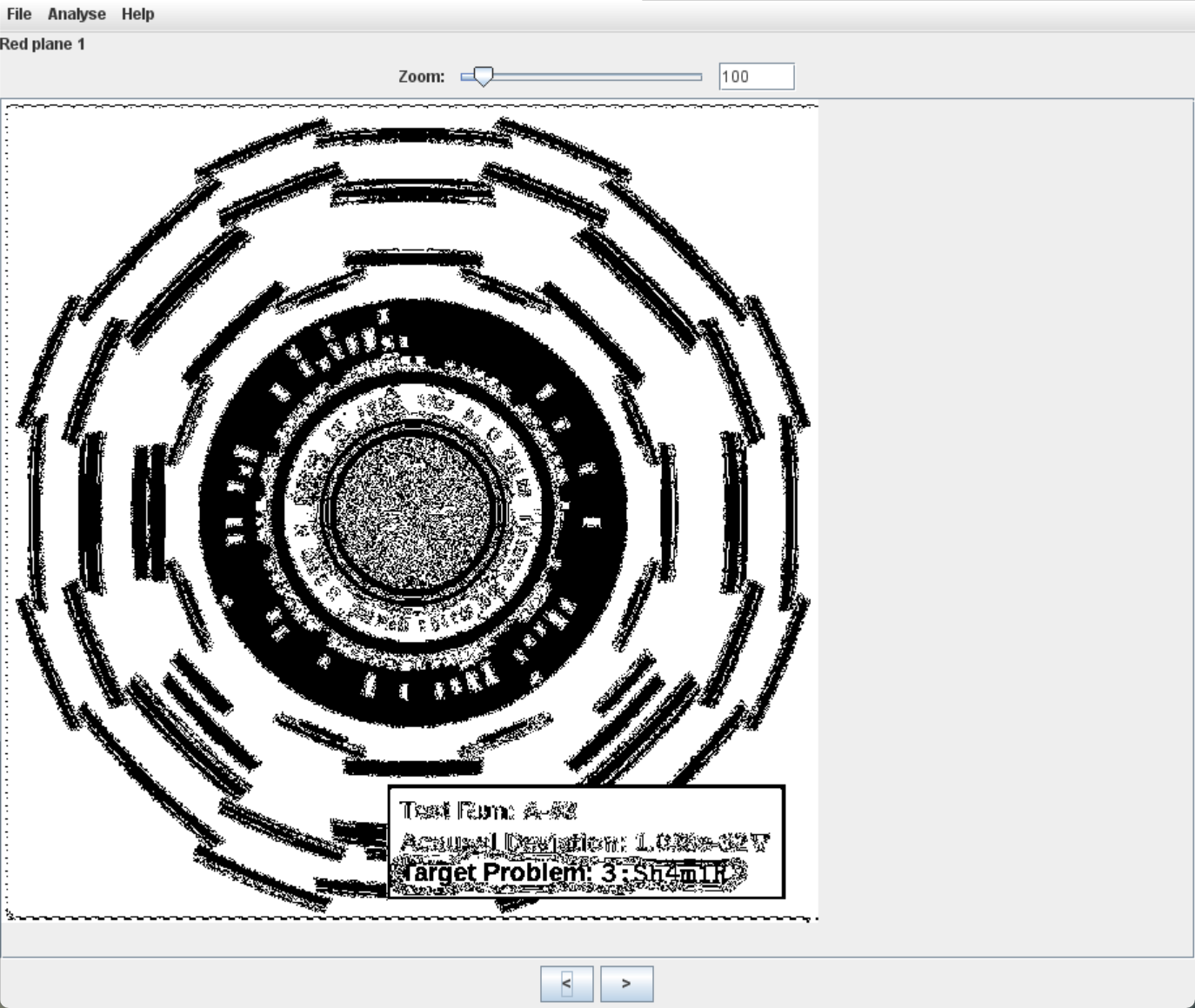
Task: Click the "Zoom:" label text
Action: 421,77
